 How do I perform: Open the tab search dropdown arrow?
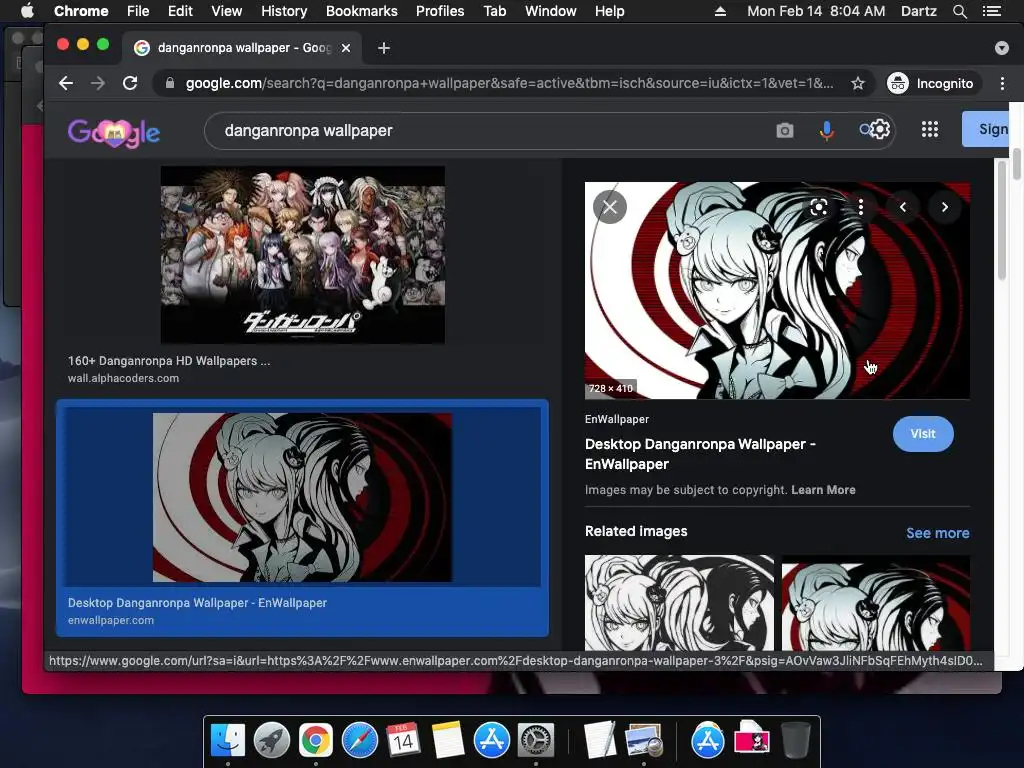point(1002,48)
